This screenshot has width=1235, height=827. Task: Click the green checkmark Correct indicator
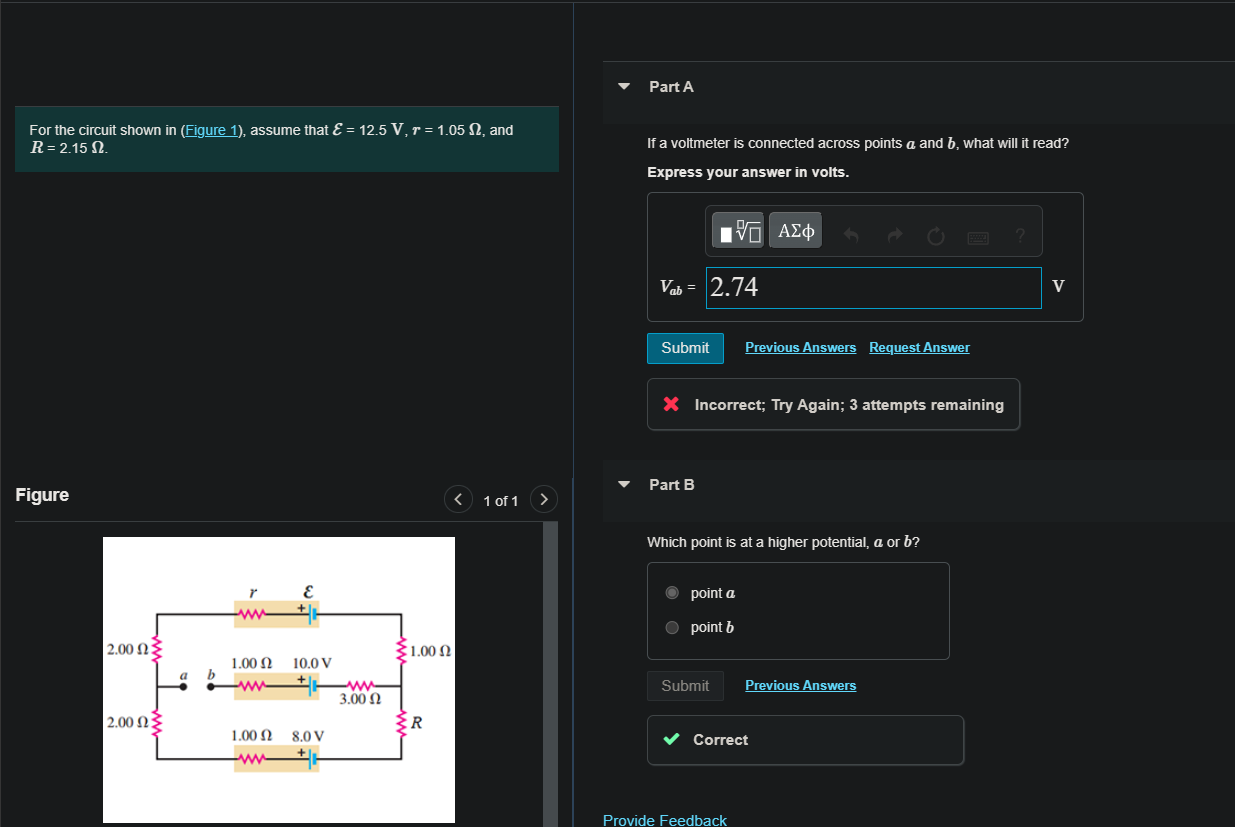672,740
